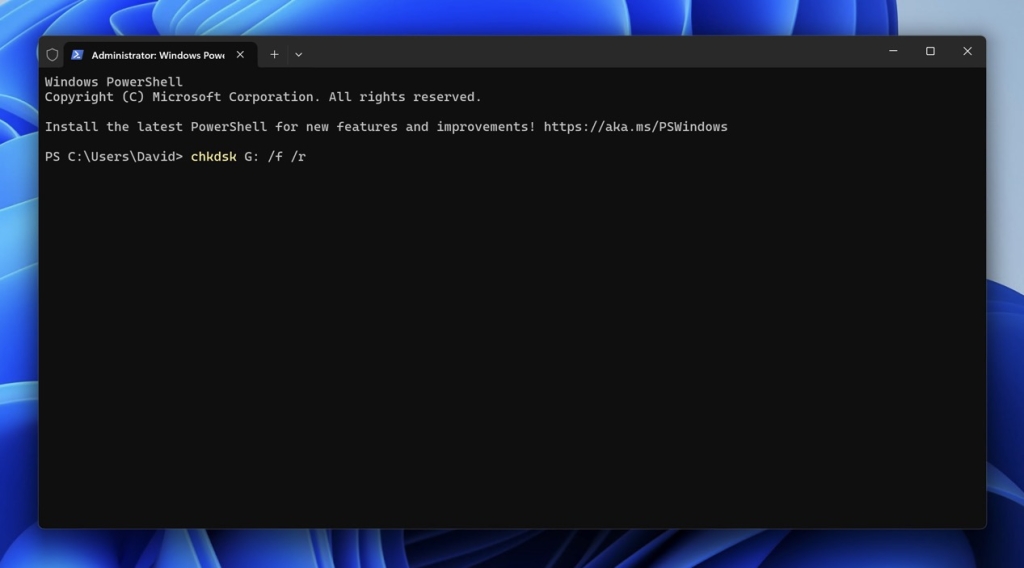Click the PowerShell icon on the tab

[x=77, y=55]
